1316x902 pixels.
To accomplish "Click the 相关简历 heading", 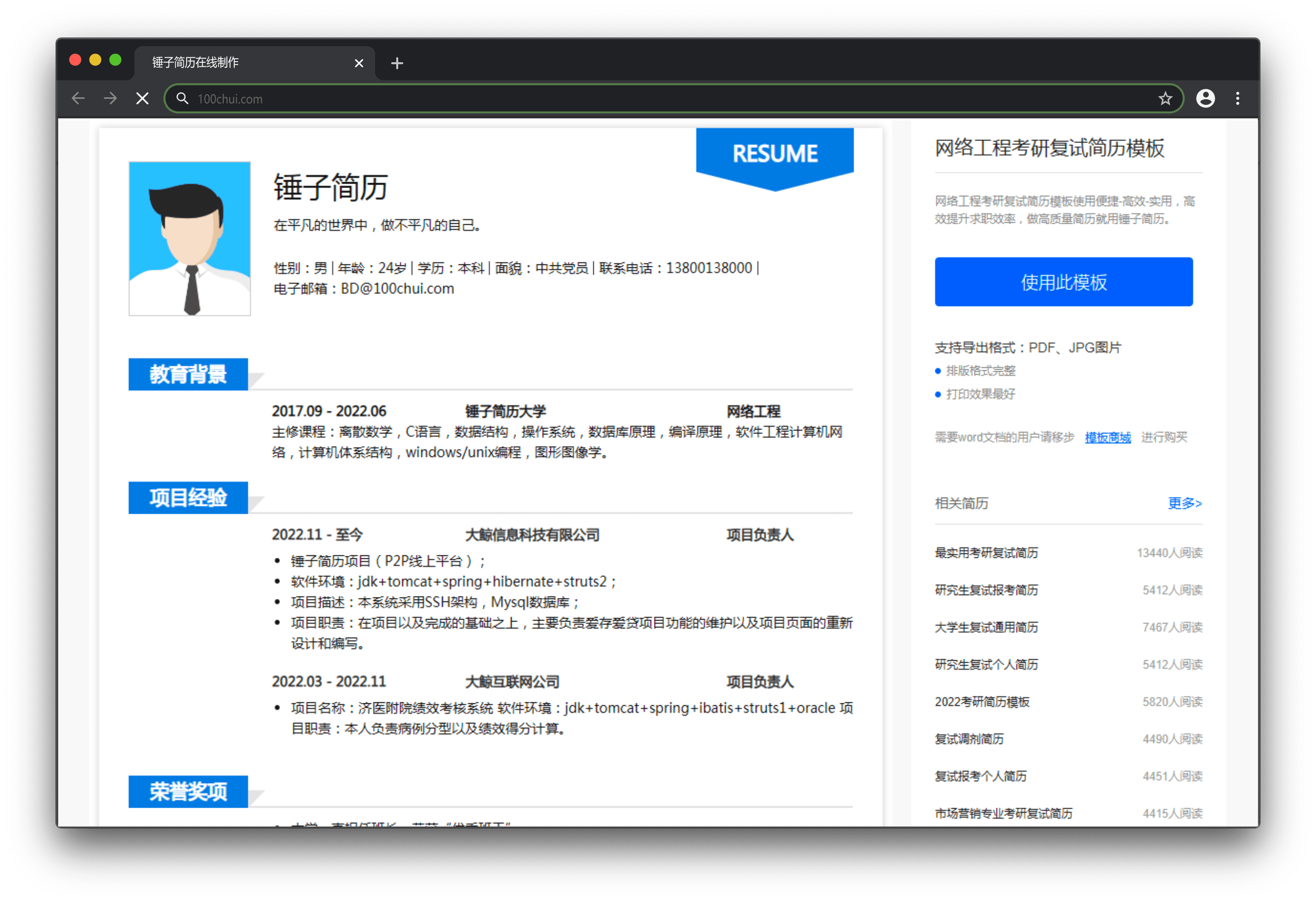I will click(x=961, y=503).
